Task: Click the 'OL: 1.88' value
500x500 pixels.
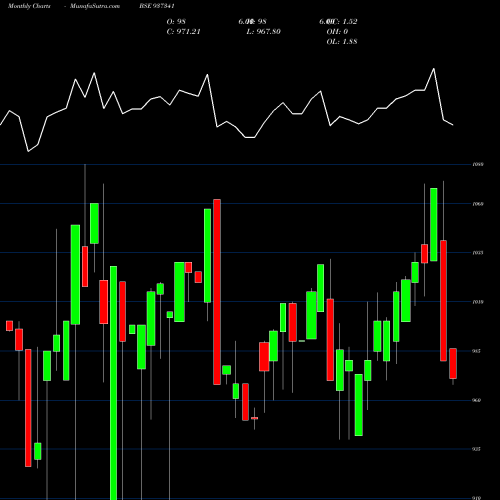Action: pos(342,42)
